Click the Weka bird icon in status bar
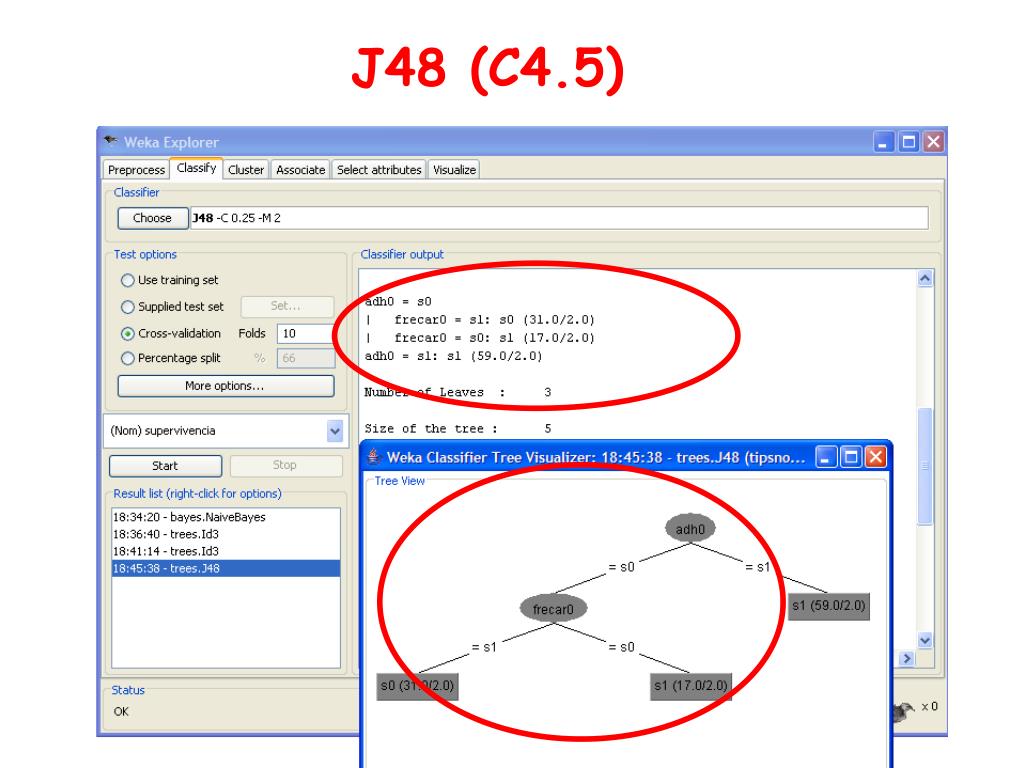1024x768 pixels. click(x=904, y=711)
